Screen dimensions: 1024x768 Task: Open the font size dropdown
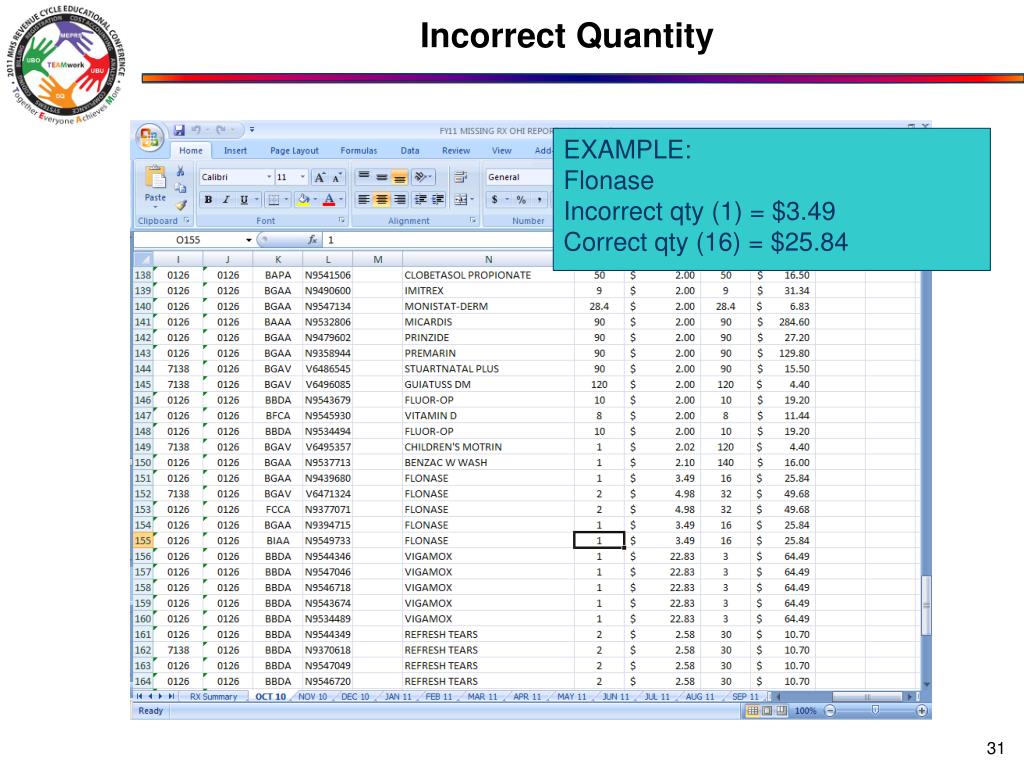302,177
